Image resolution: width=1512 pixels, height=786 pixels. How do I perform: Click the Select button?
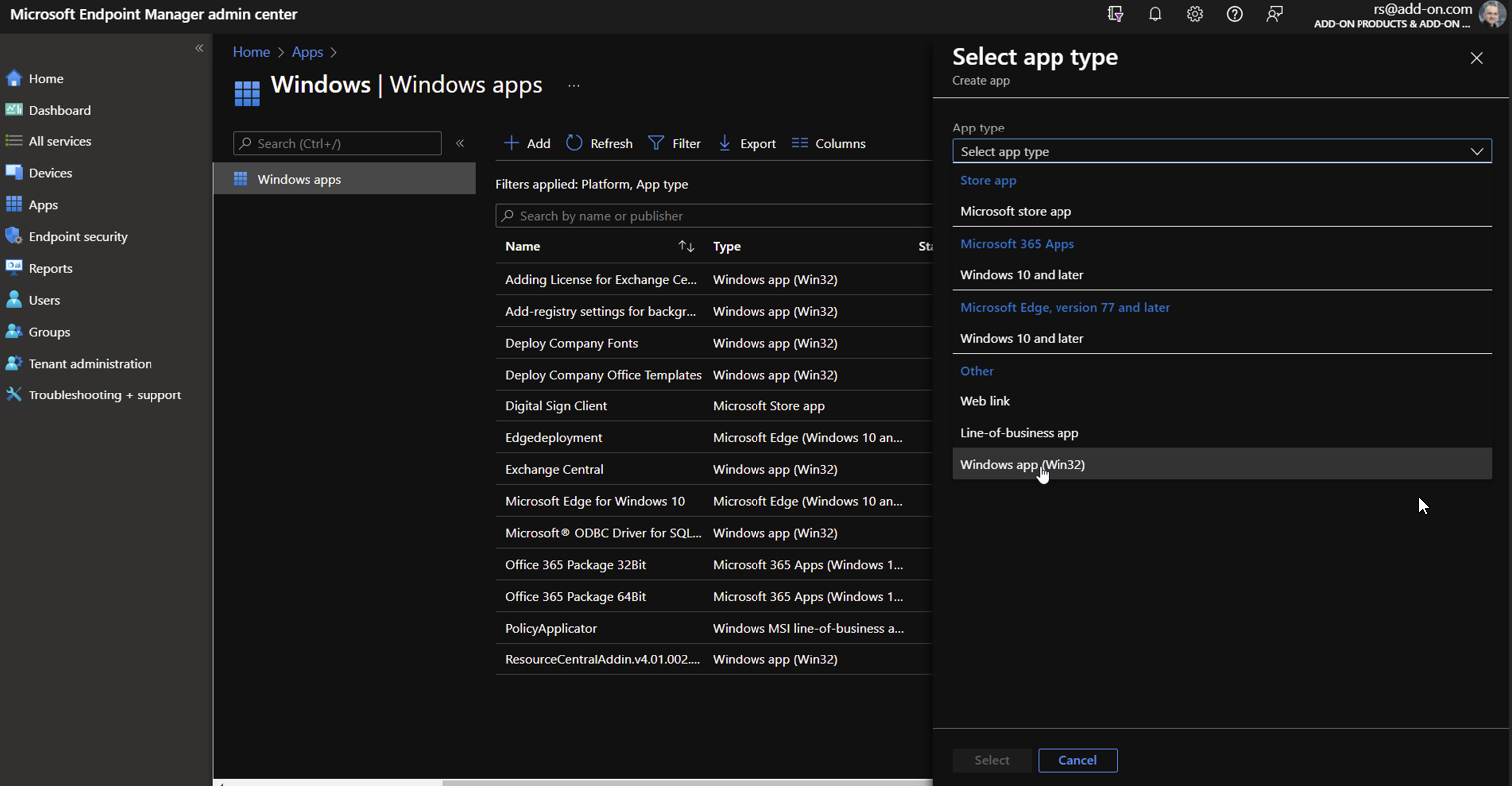point(992,760)
